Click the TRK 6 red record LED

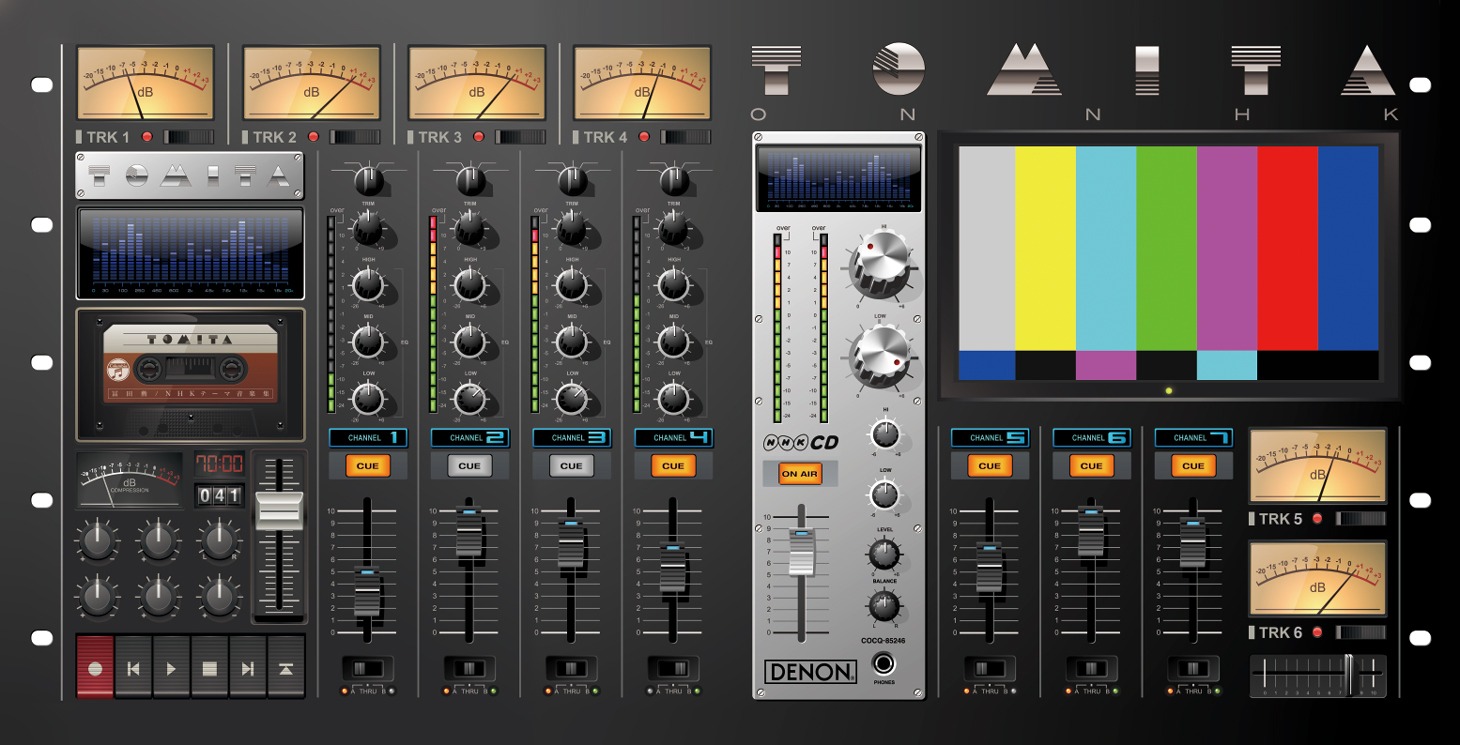1317,632
